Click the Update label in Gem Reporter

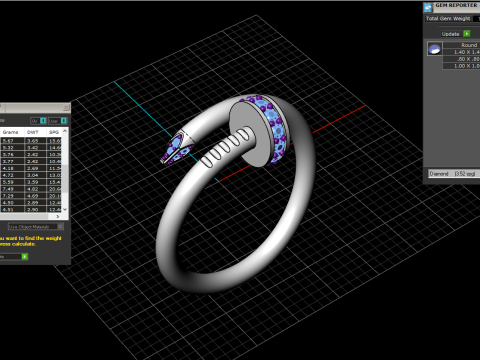pos(450,34)
